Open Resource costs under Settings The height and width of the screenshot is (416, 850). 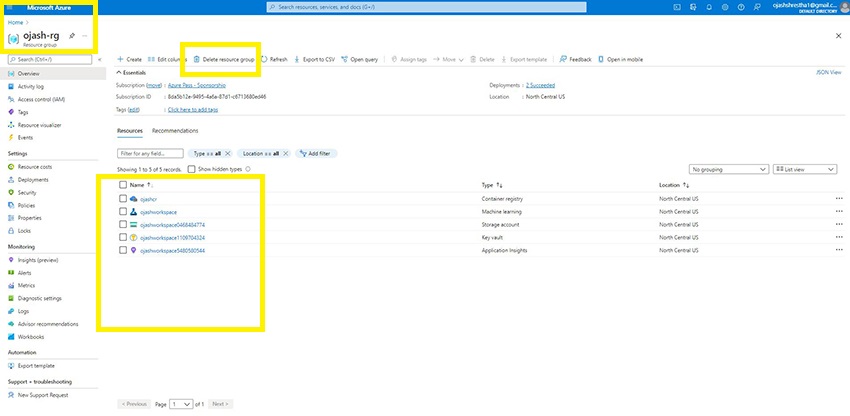tap(35, 167)
